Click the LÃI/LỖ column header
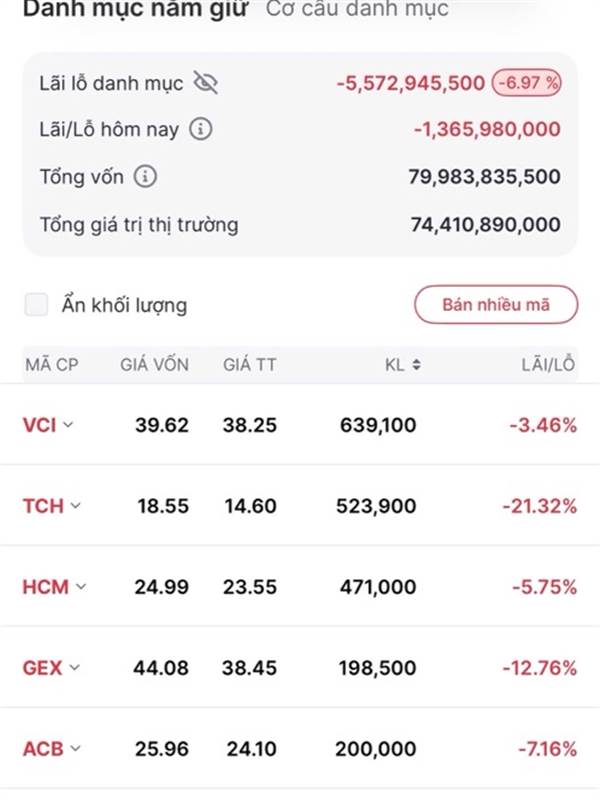 pos(549,366)
